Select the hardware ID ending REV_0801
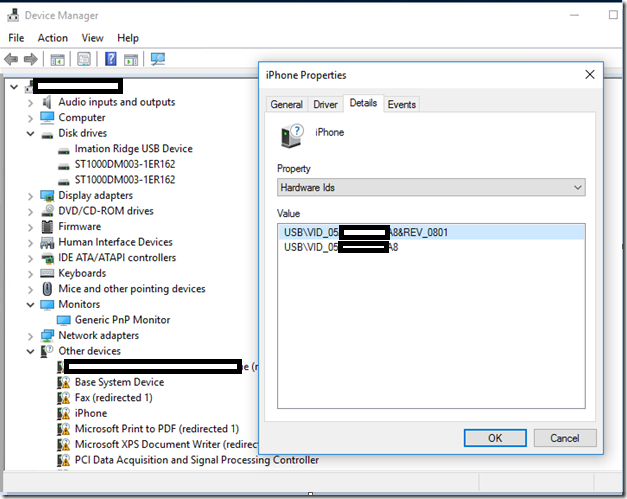Viewport: 627px width, 499px height. tap(431, 232)
